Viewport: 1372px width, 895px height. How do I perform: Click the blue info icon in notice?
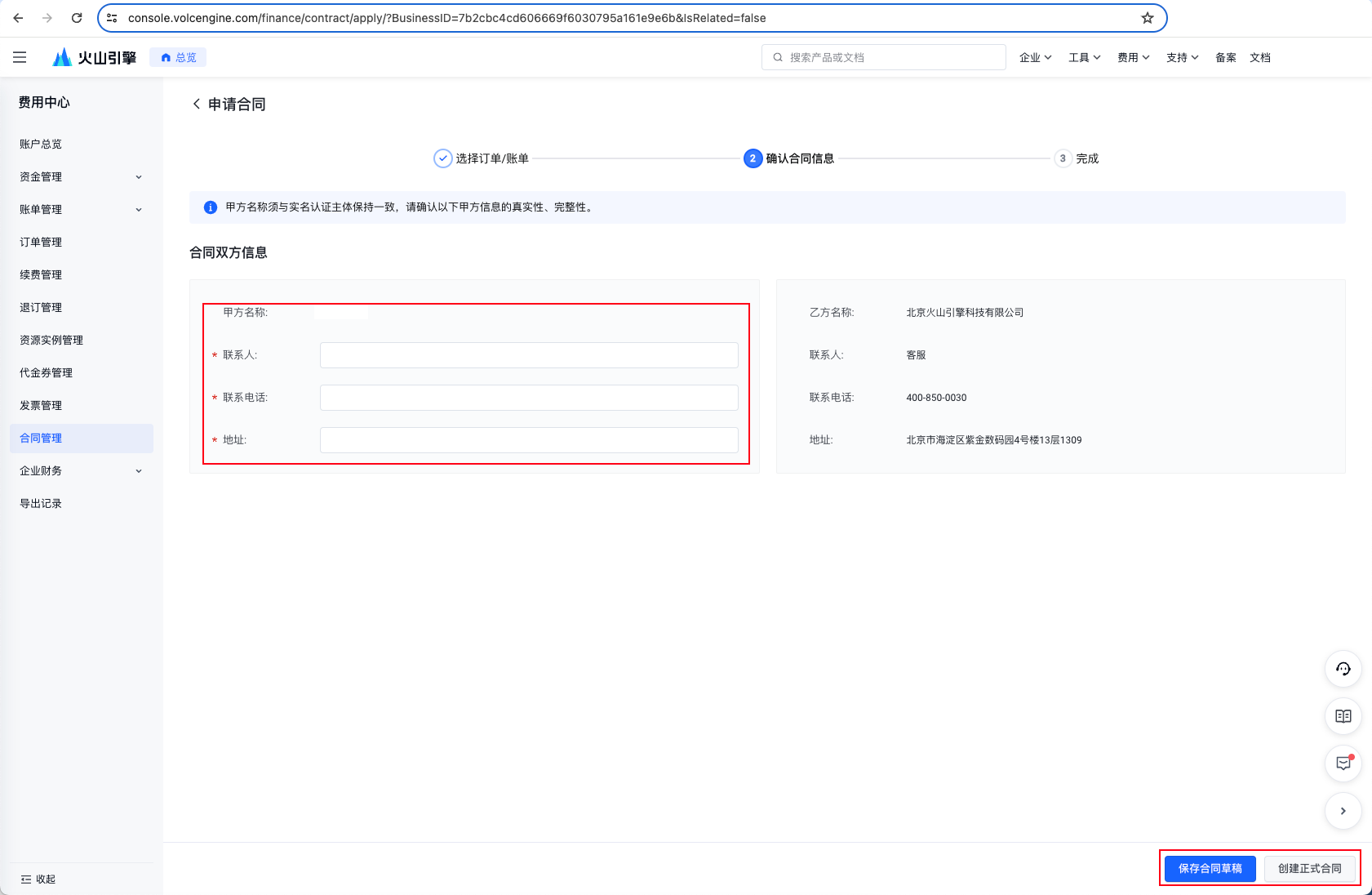click(211, 207)
